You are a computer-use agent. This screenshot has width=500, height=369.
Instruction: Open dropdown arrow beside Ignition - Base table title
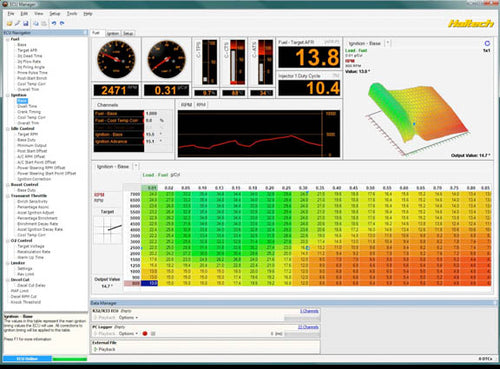click(136, 166)
